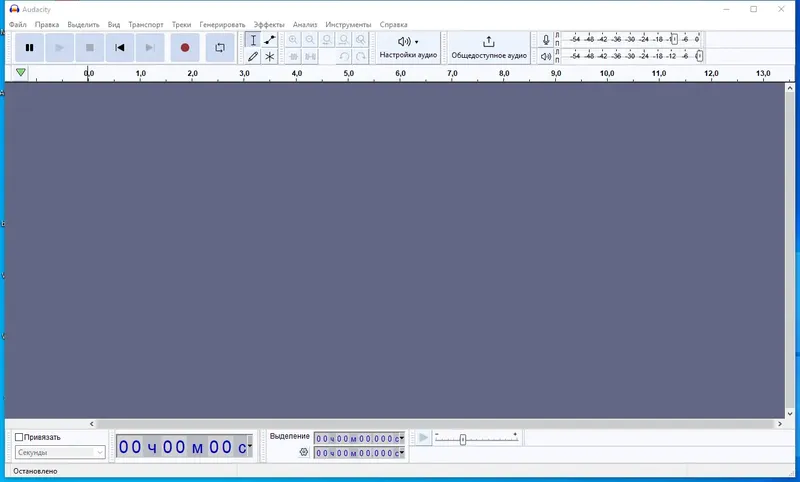Click Fit Selection to Width icon

[327, 40]
